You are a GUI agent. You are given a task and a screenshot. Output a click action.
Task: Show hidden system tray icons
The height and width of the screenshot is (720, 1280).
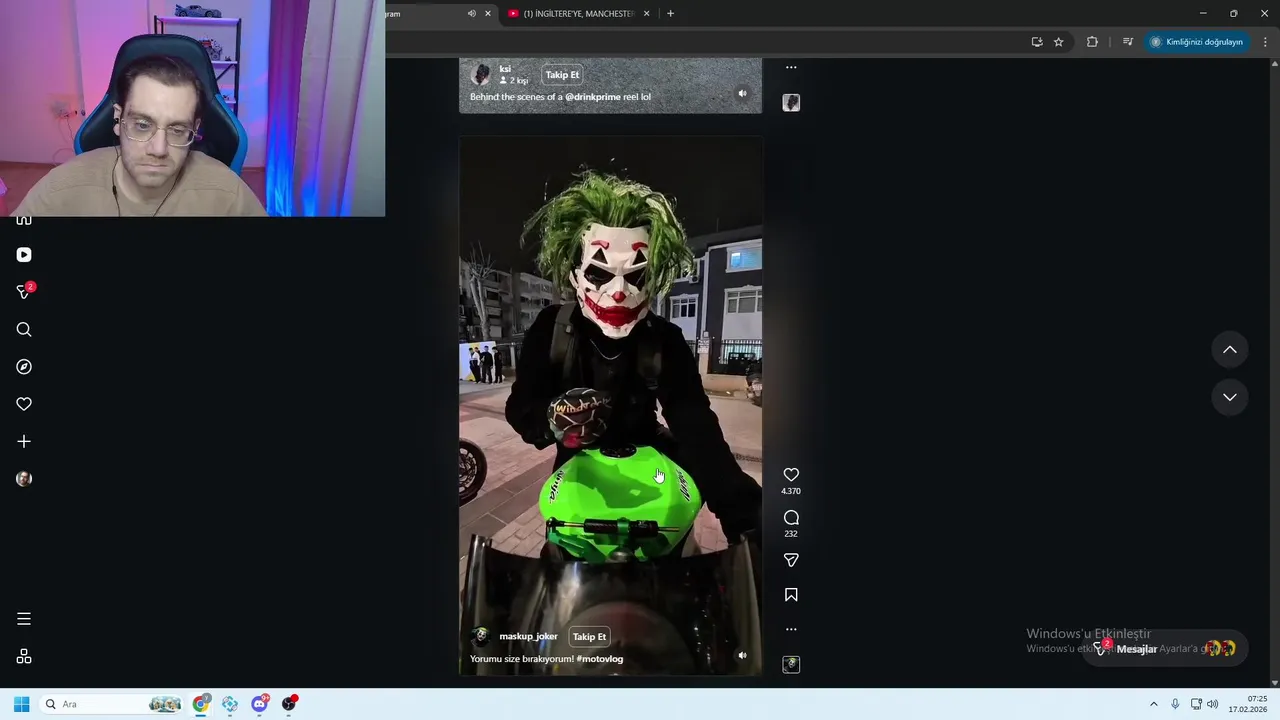(x=1153, y=704)
